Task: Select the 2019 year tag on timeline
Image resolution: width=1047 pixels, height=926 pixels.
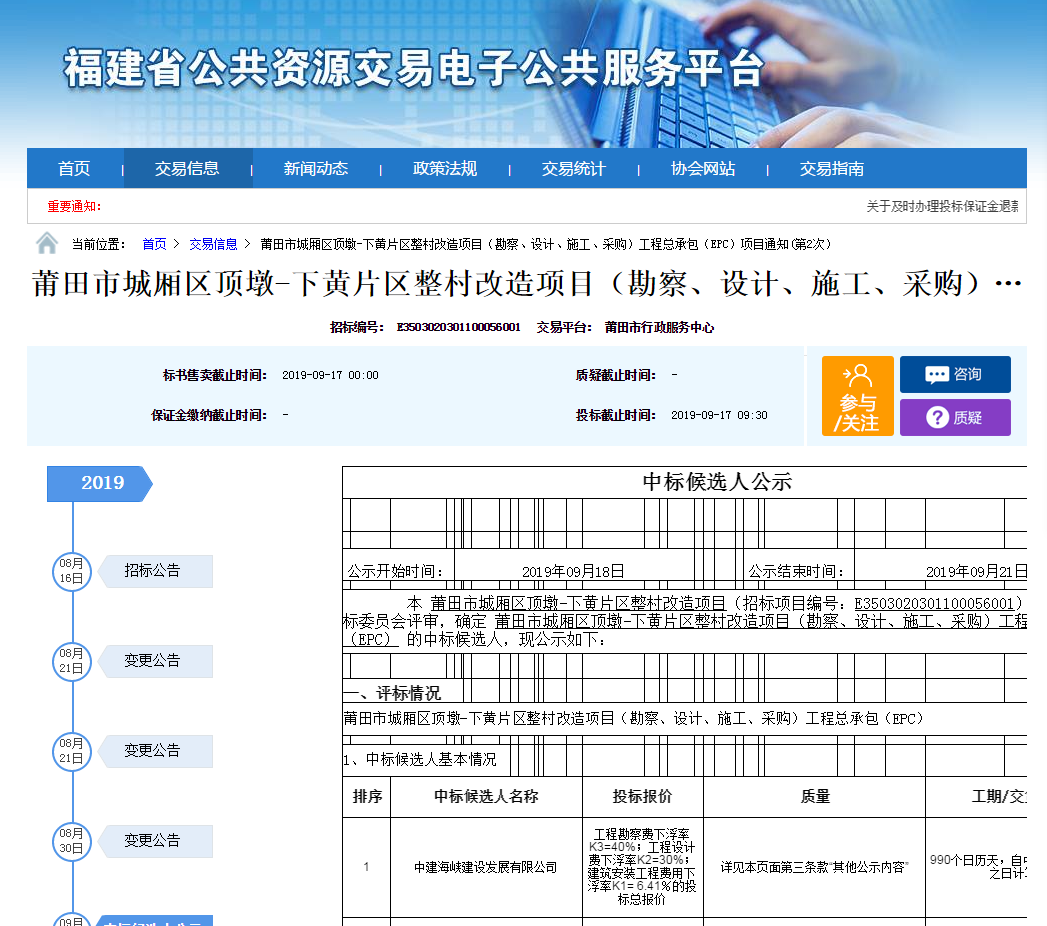Action: 100,483
